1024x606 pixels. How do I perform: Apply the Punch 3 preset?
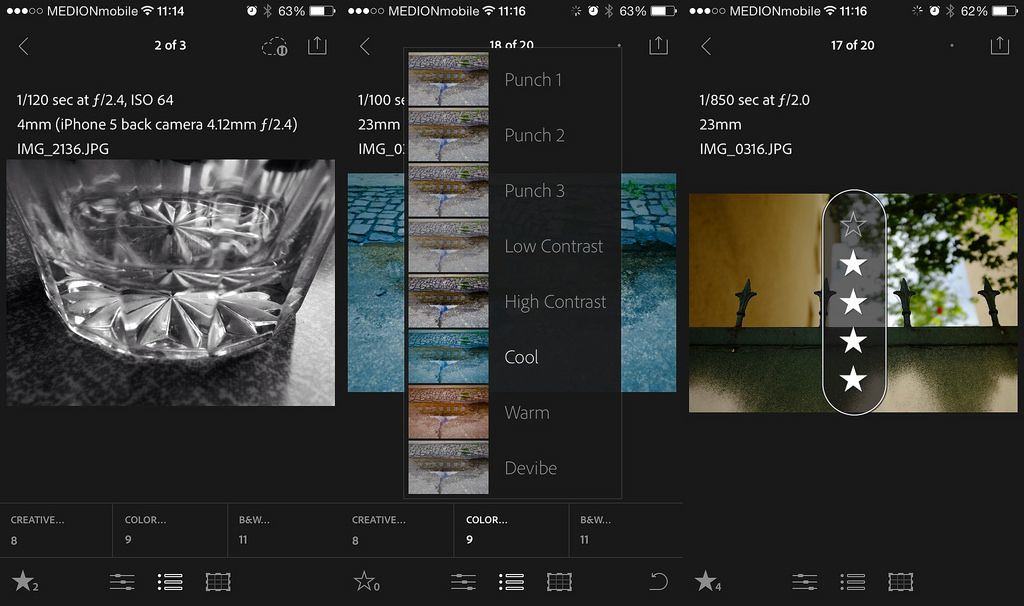pos(513,191)
